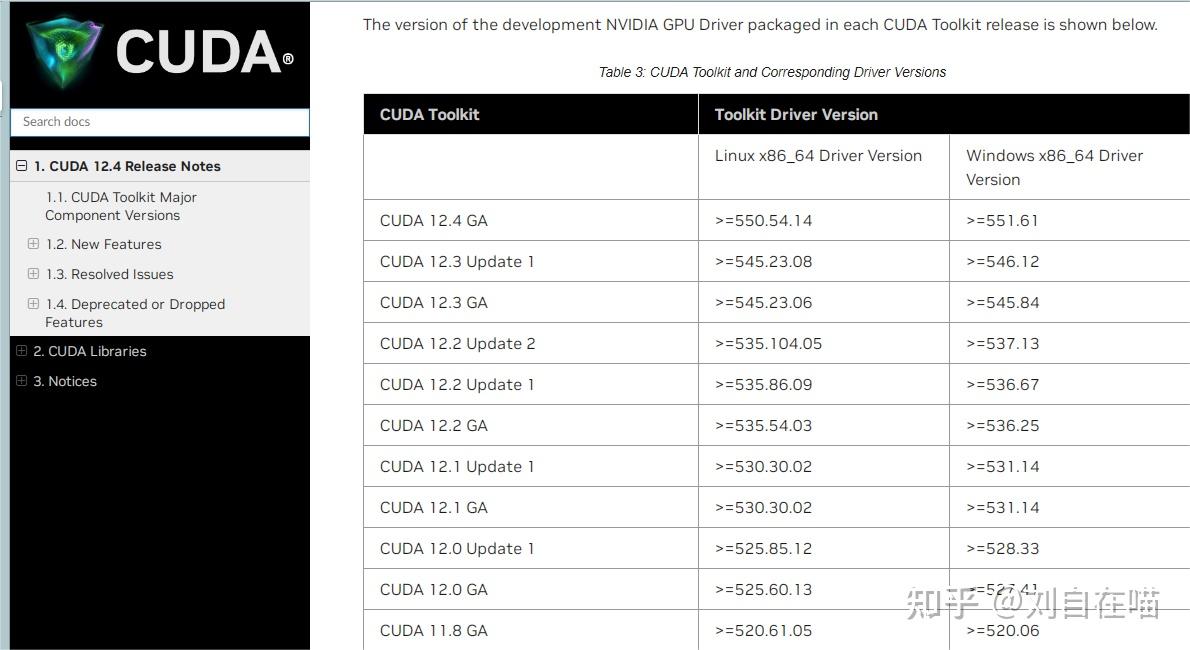Collapse the 1. CUDA 12.4 Release Notes section
Screen dimensions: 1190x650
click(x=21, y=166)
